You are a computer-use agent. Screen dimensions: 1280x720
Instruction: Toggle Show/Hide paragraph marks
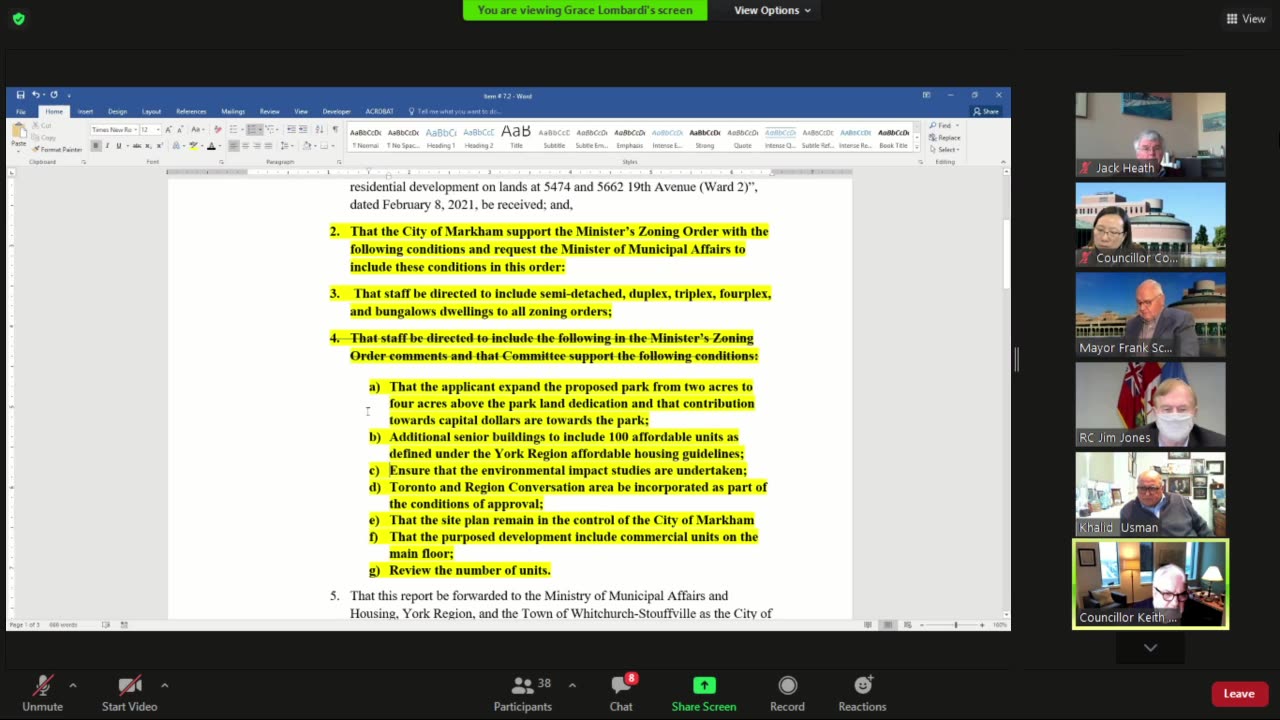[x=335, y=130]
